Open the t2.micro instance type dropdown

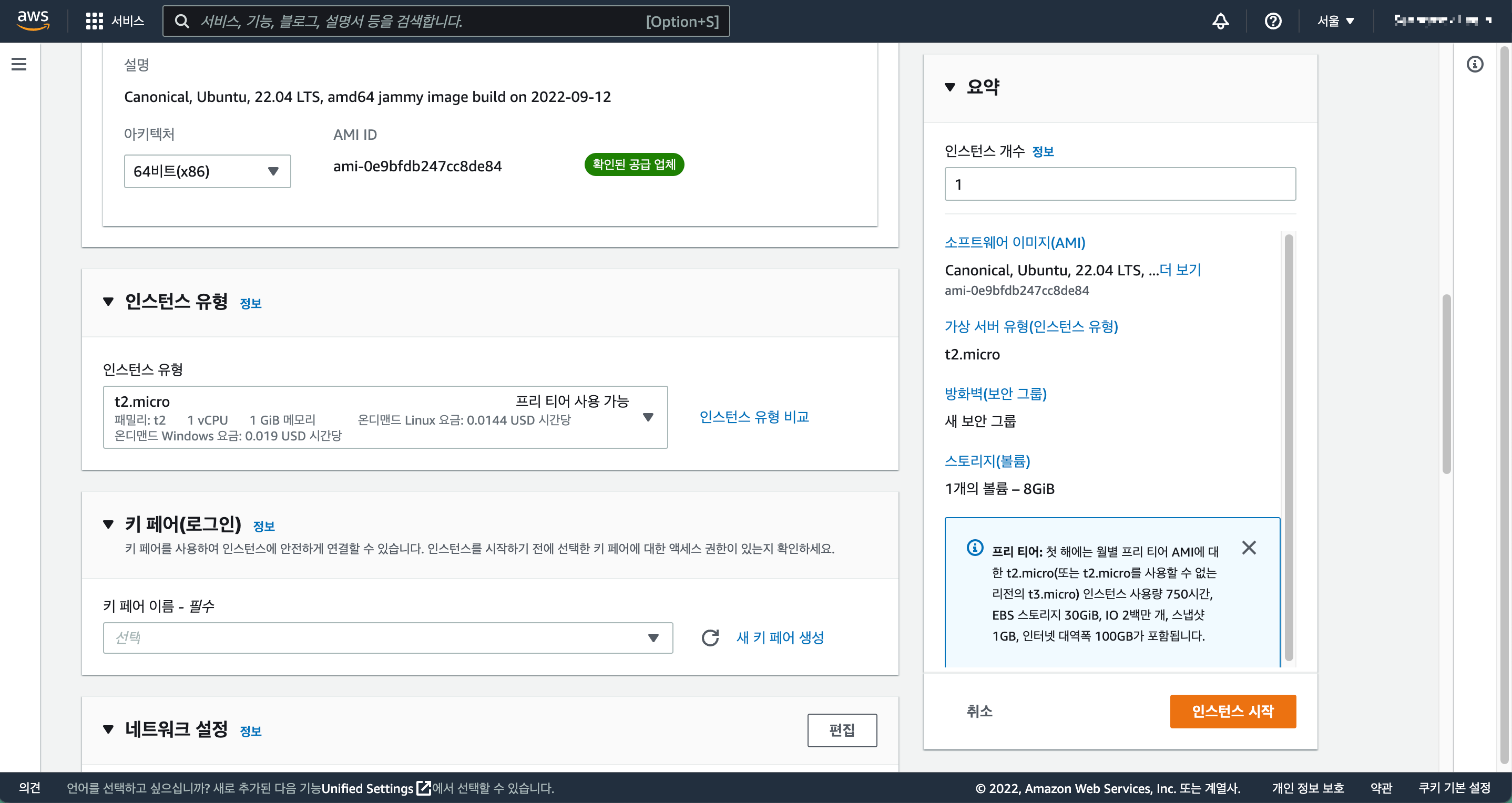click(x=385, y=417)
